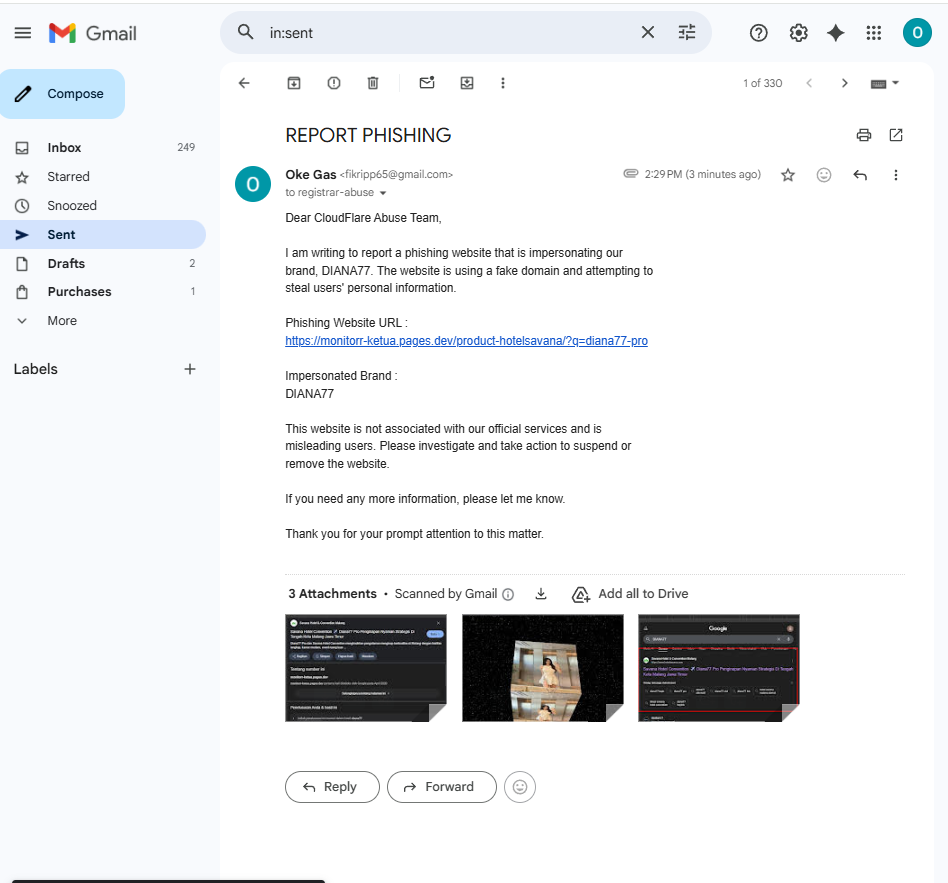948x883 pixels.
Task: Open the Gemini sparkle icon
Action: pos(836,33)
